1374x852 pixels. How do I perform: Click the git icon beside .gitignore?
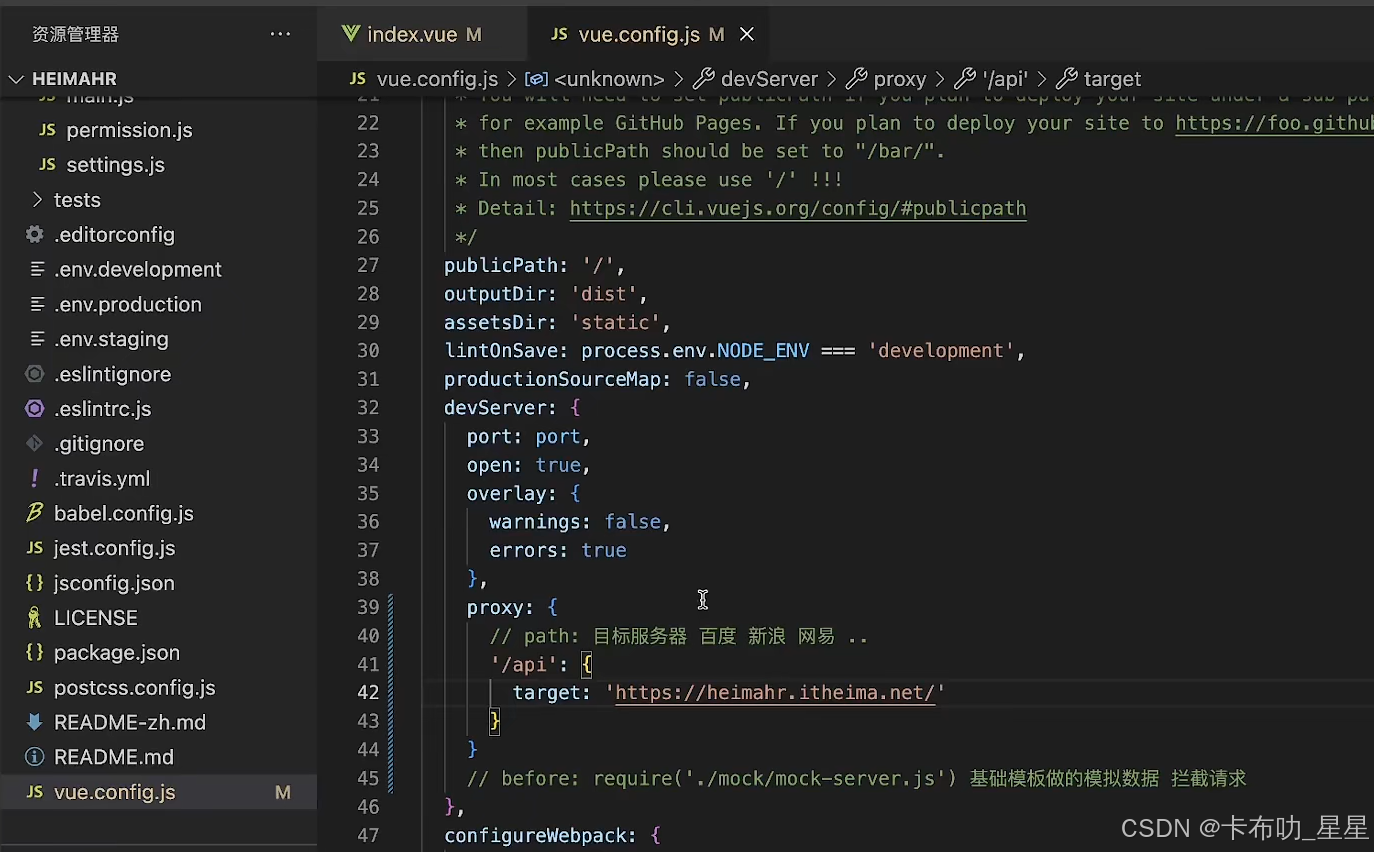(x=35, y=444)
